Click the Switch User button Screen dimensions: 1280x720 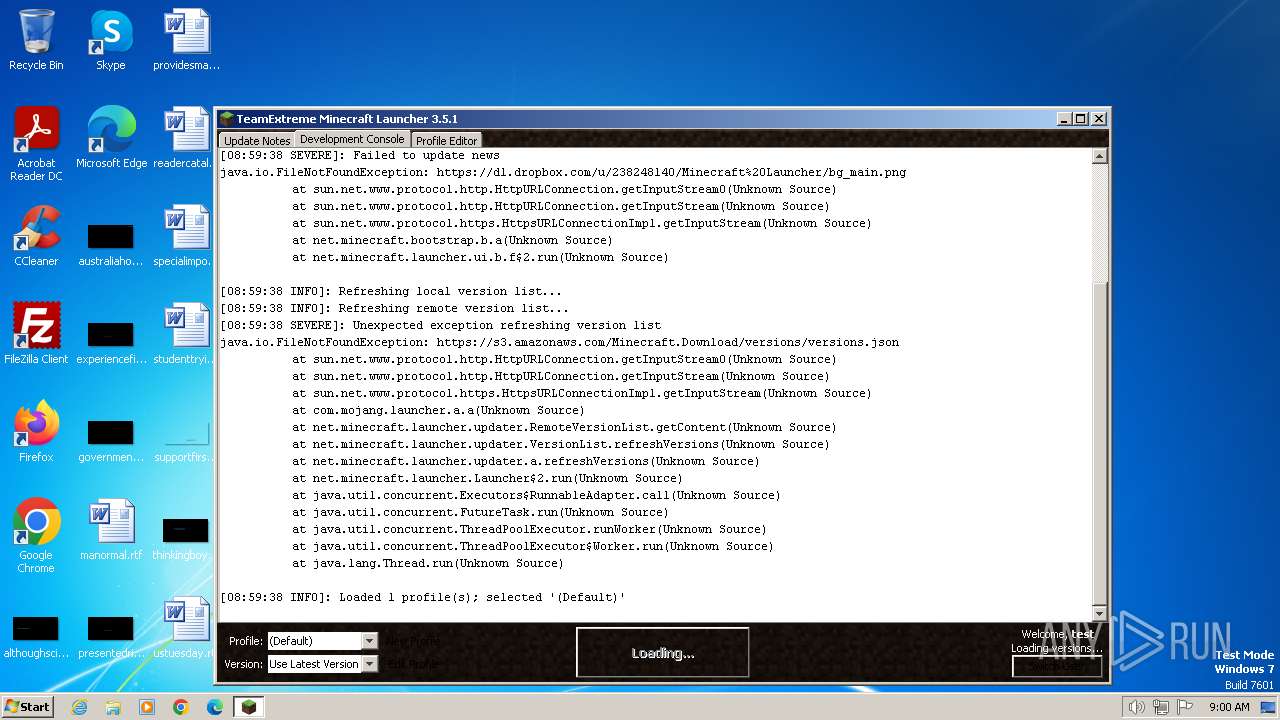[1057, 667]
